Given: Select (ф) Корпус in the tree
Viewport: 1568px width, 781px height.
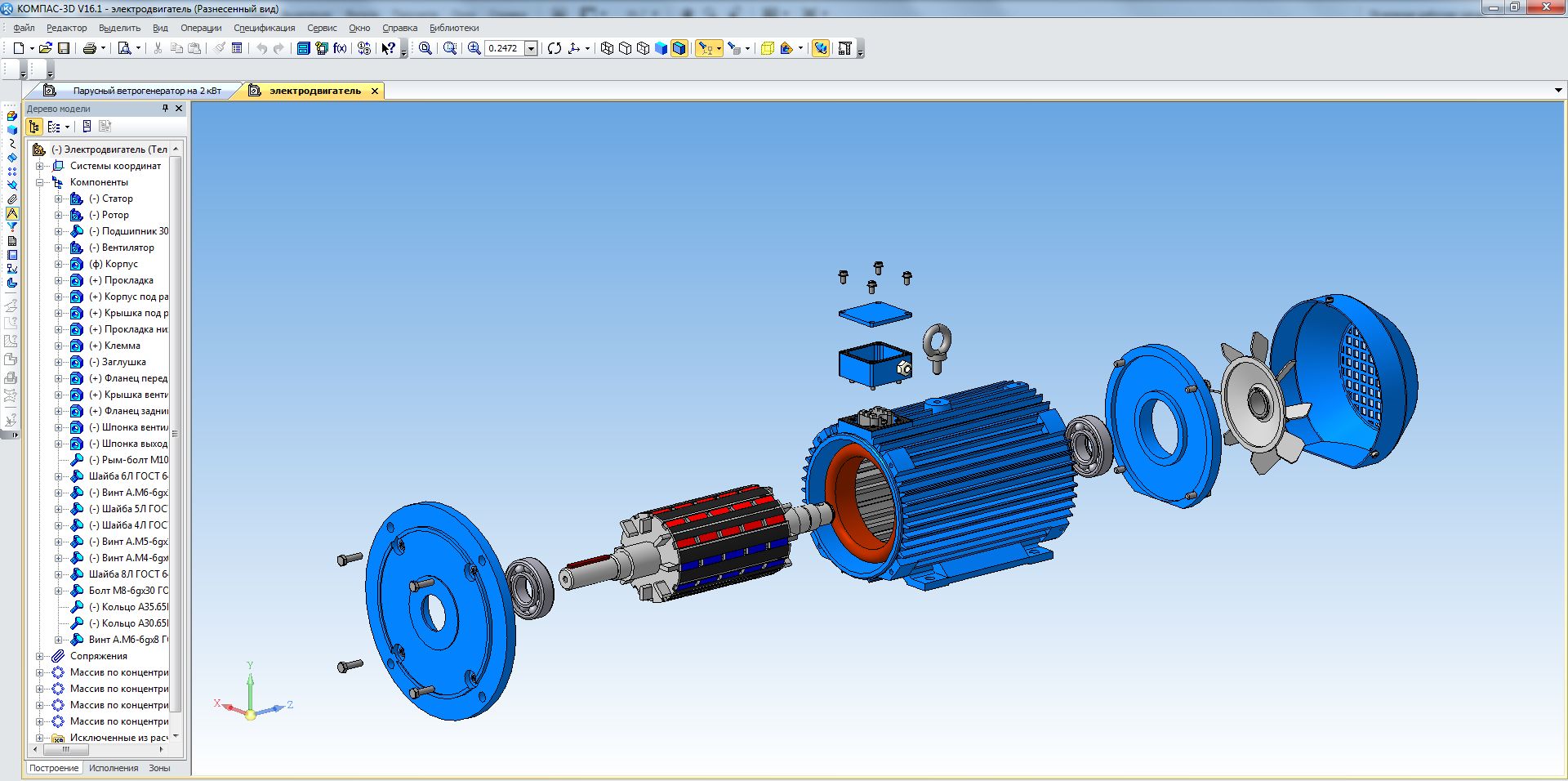Looking at the screenshot, I should [x=113, y=264].
